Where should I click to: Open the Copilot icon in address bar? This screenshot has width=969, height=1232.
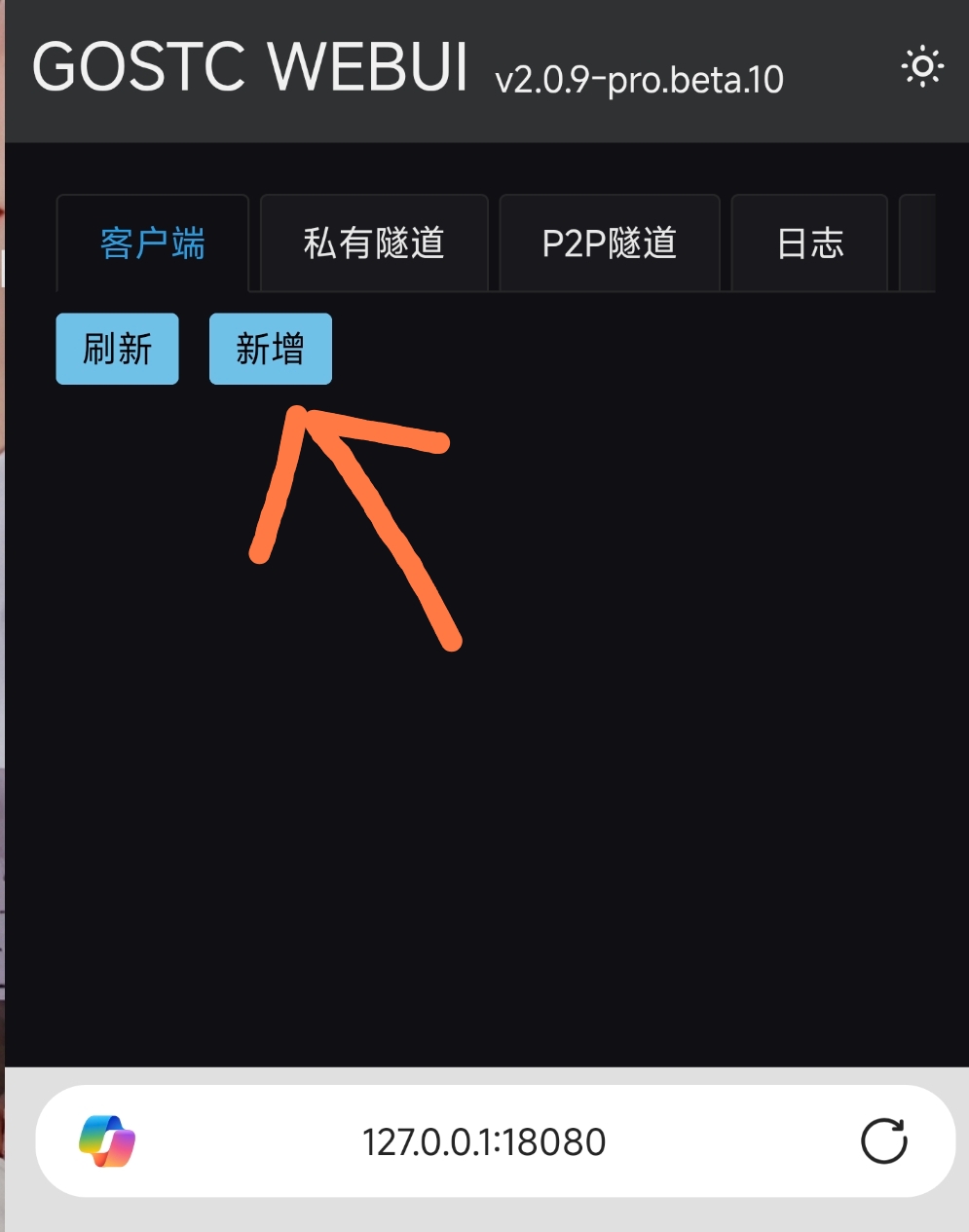107,1141
